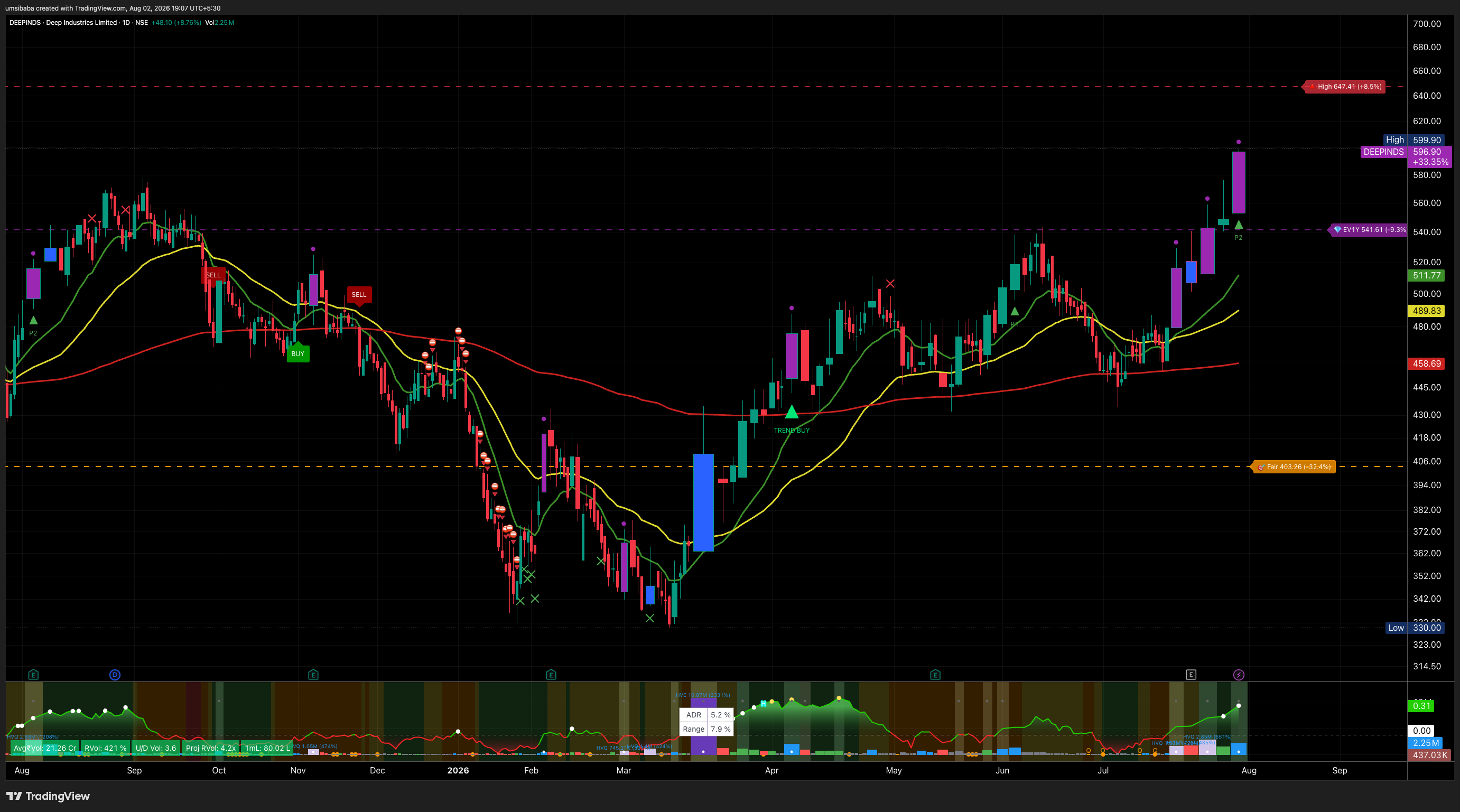The image size is (1460, 812).
Task: Open the blue dividend D marker
Action: (x=115, y=675)
